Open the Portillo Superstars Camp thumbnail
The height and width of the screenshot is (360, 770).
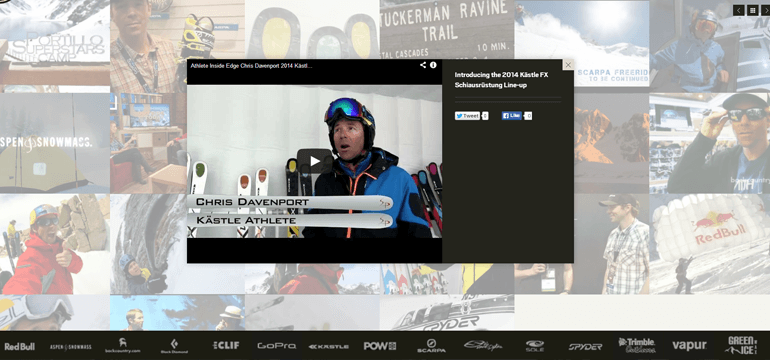55,46
